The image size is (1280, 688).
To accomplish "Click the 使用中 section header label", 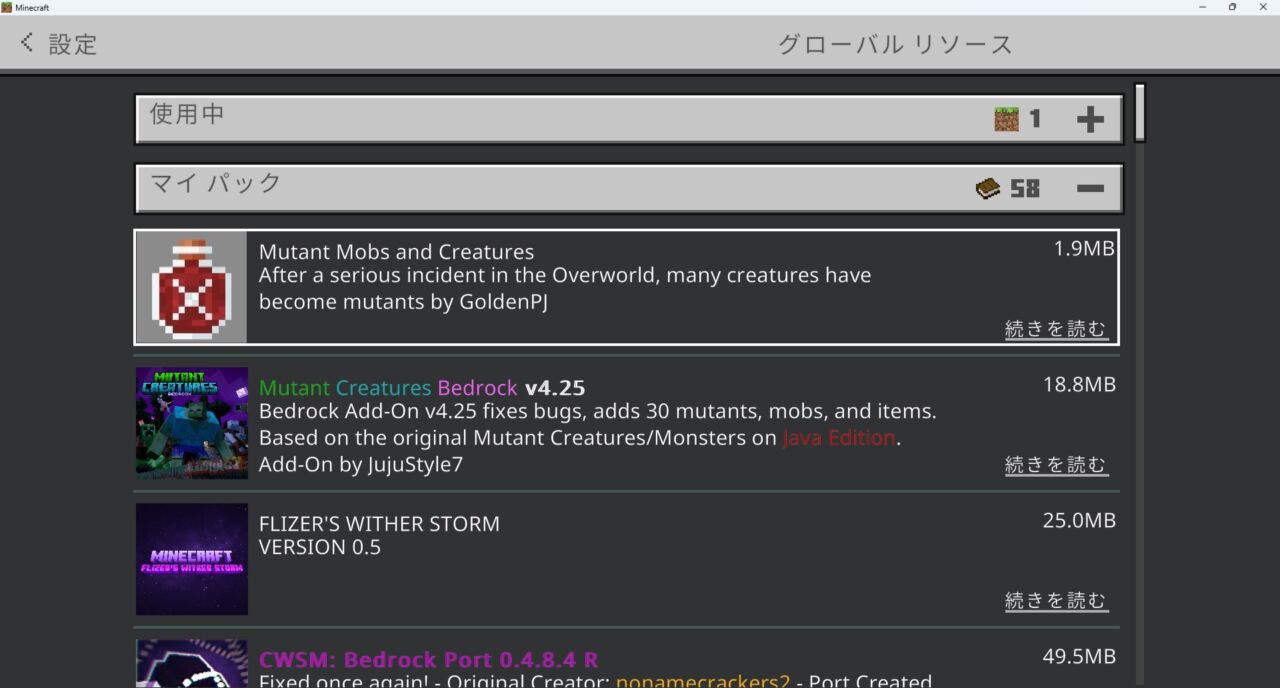I will click(x=187, y=114).
